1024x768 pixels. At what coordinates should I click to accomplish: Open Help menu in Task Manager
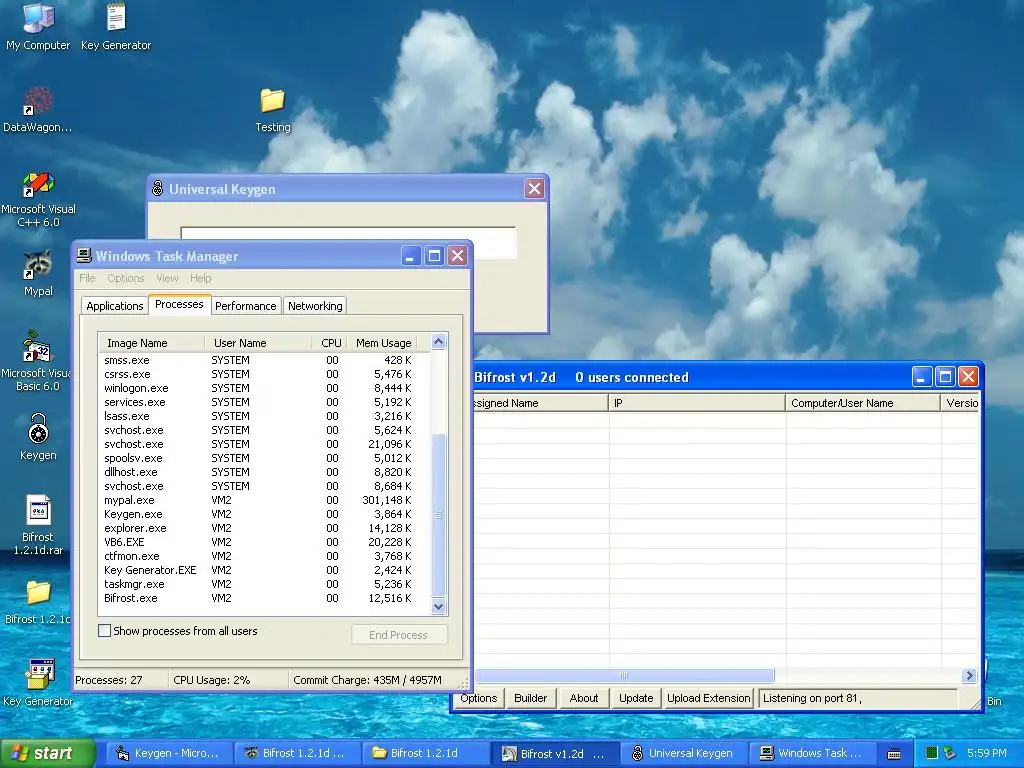coord(200,278)
